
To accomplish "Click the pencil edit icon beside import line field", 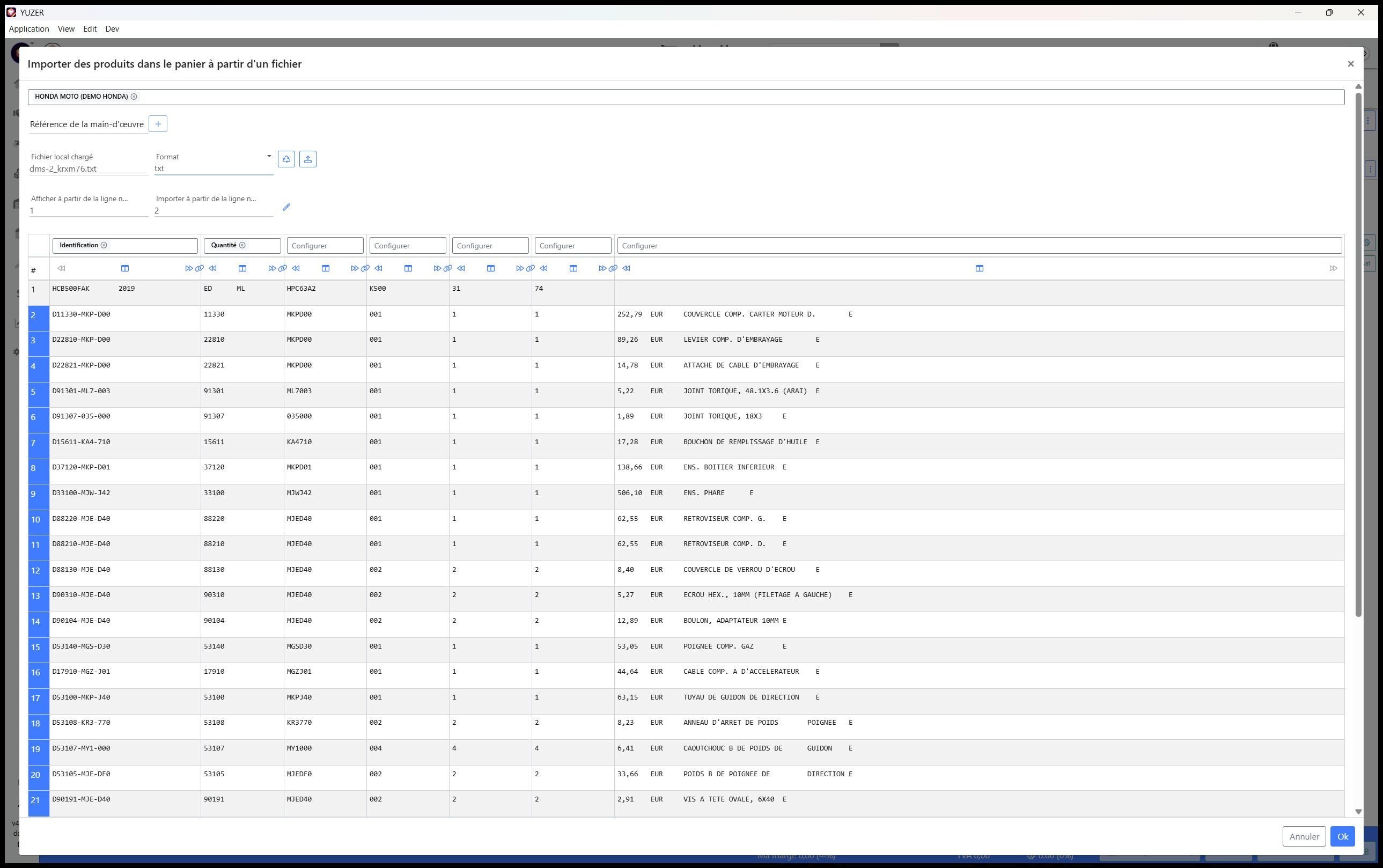I will (x=286, y=207).
